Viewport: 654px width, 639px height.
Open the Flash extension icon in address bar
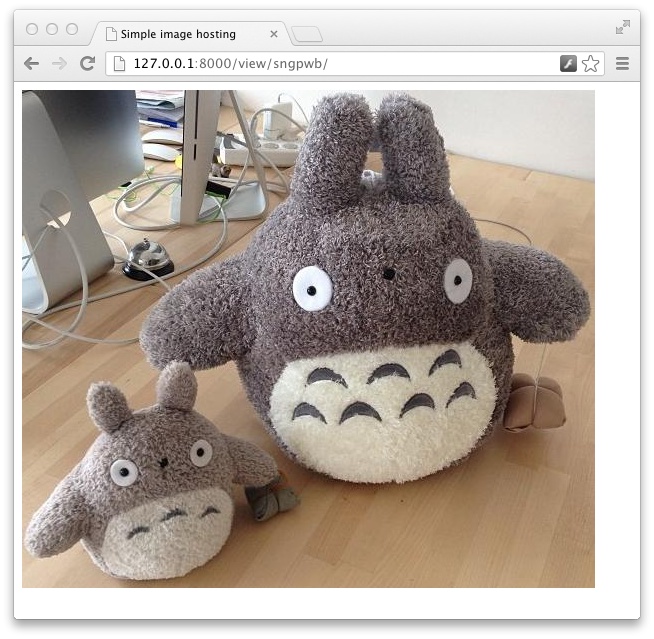568,64
